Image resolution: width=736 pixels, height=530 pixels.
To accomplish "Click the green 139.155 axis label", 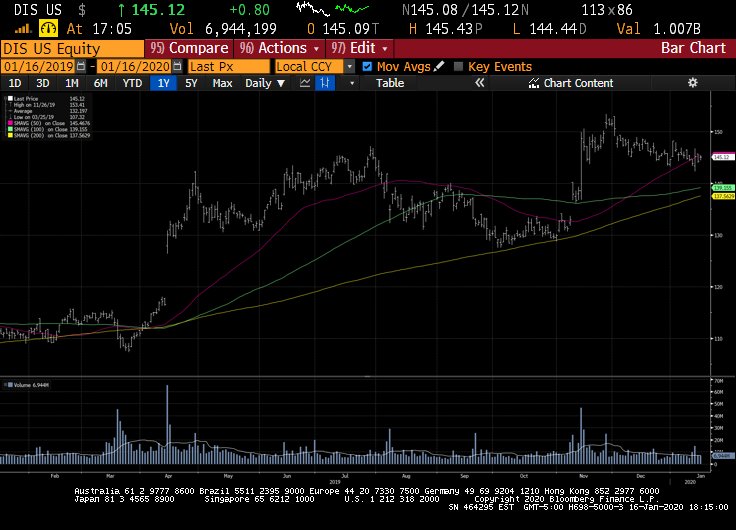I will click(x=723, y=188).
